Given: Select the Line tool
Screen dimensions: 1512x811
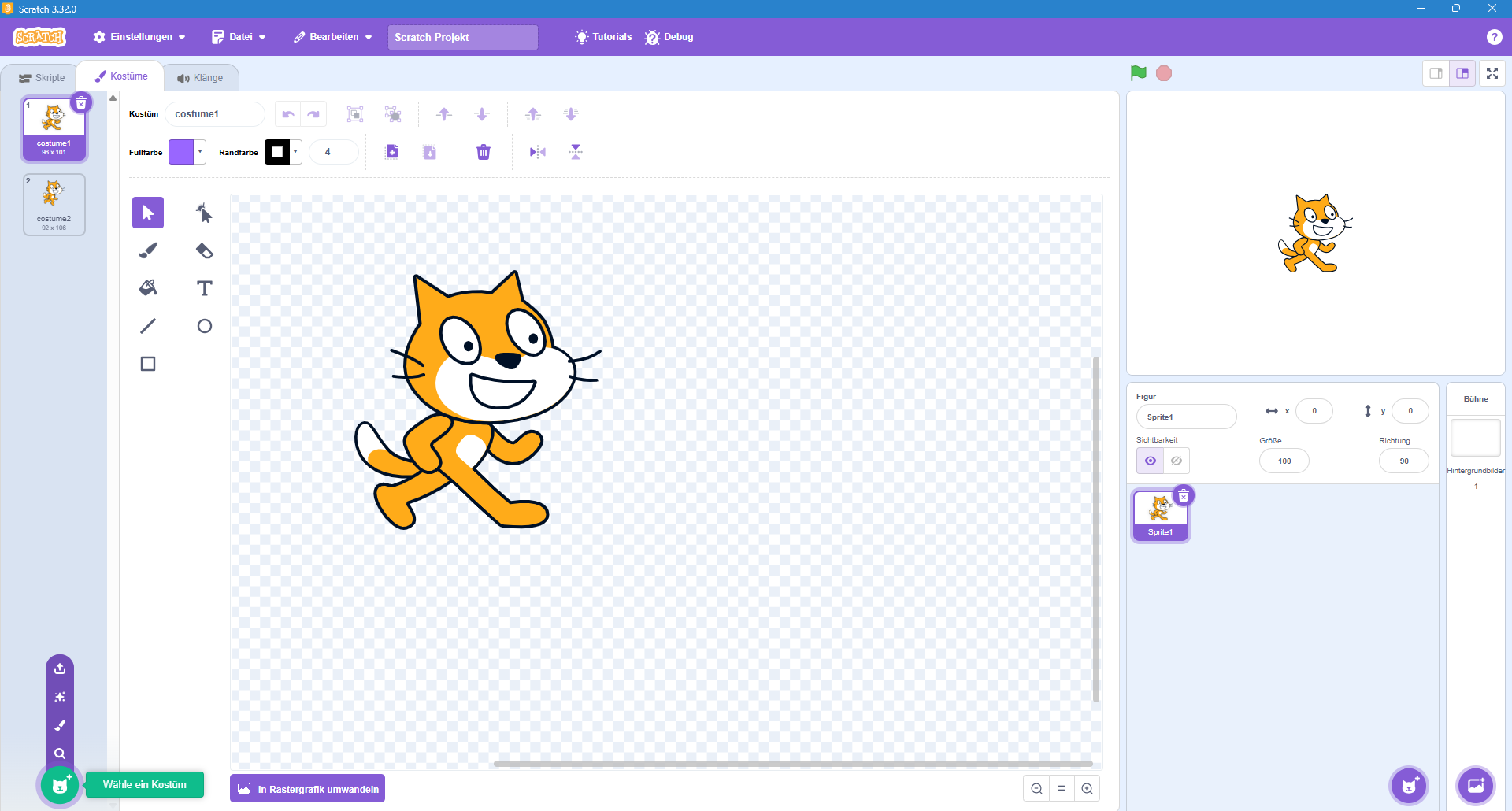Looking at the screenshot, I should click(148, 326).
